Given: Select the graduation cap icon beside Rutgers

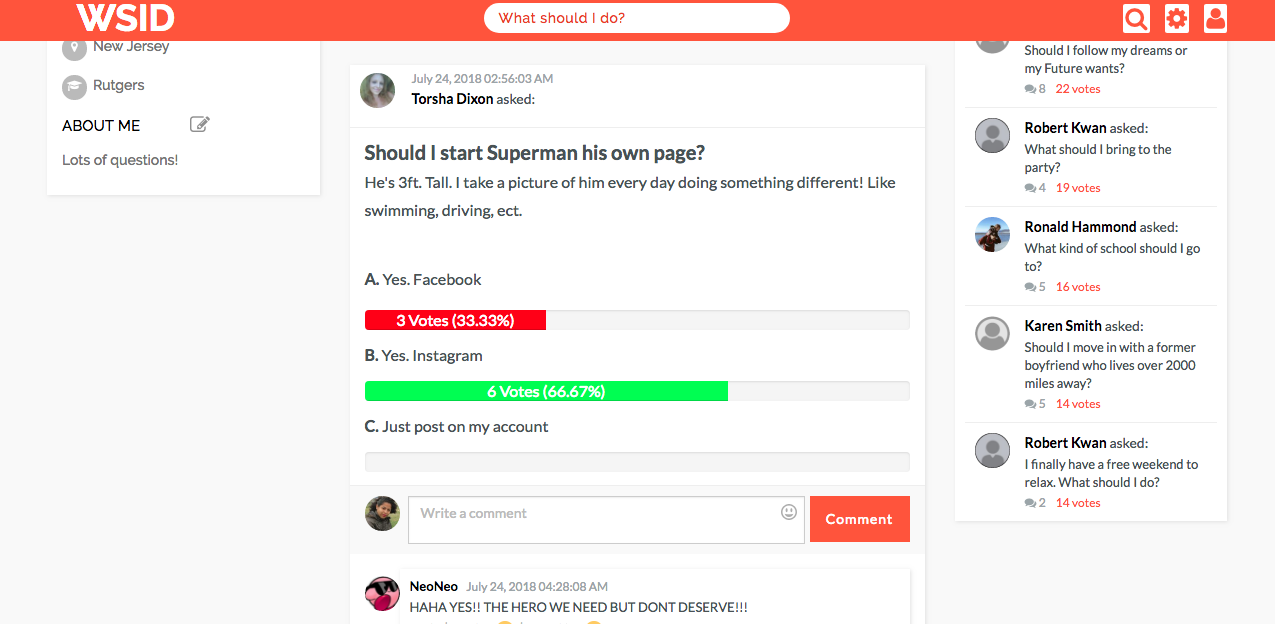Looking at the screenshot, I should [x=74, y=87].
